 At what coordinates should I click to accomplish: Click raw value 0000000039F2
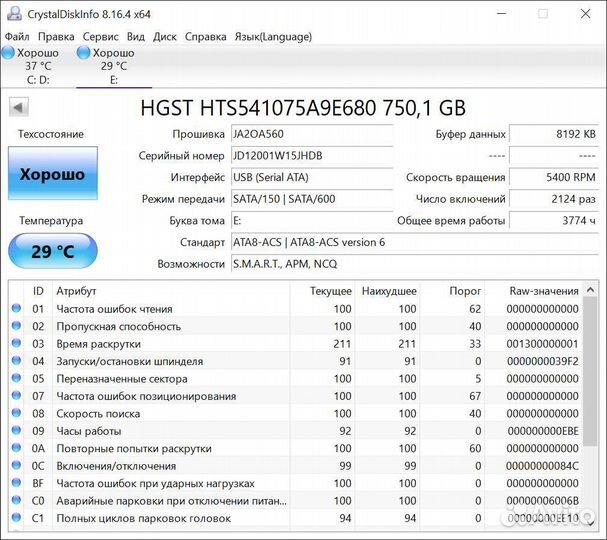pos(543,361)
